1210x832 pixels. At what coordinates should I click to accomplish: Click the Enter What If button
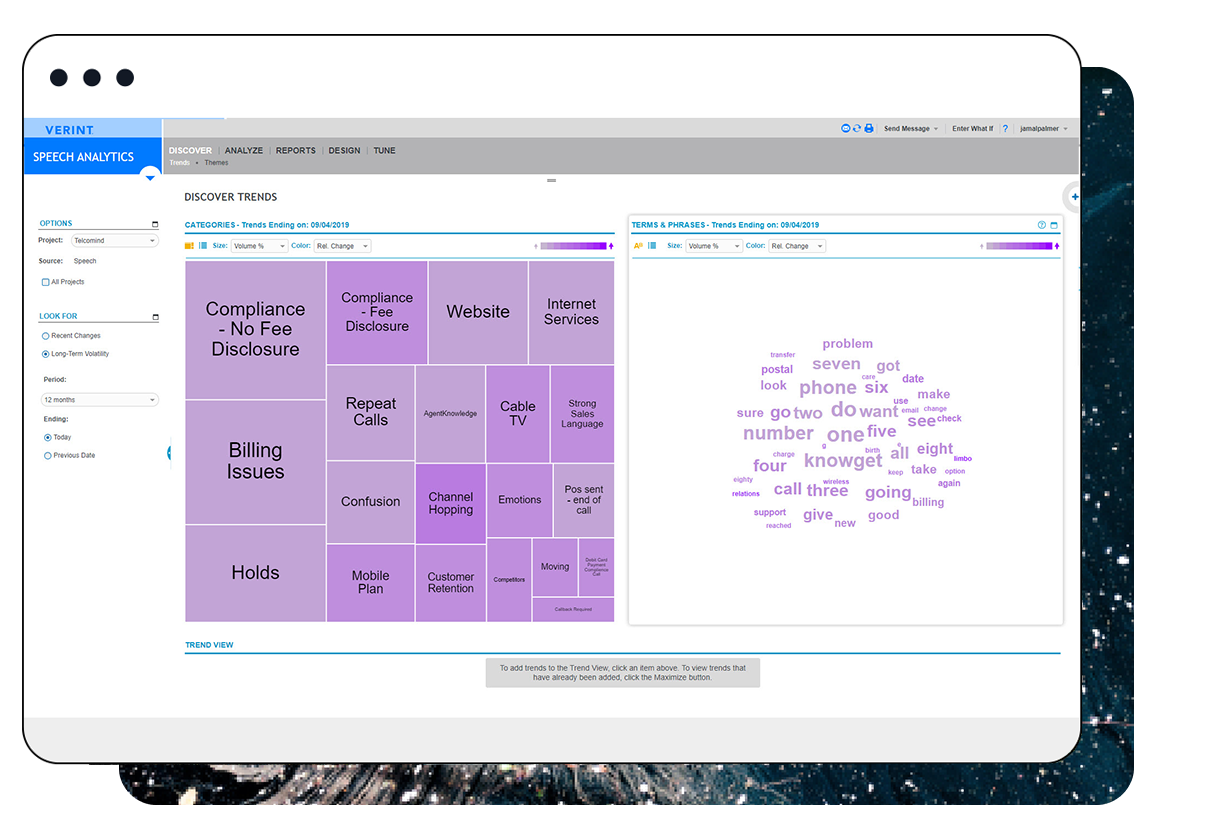click(x=972, y=129)
